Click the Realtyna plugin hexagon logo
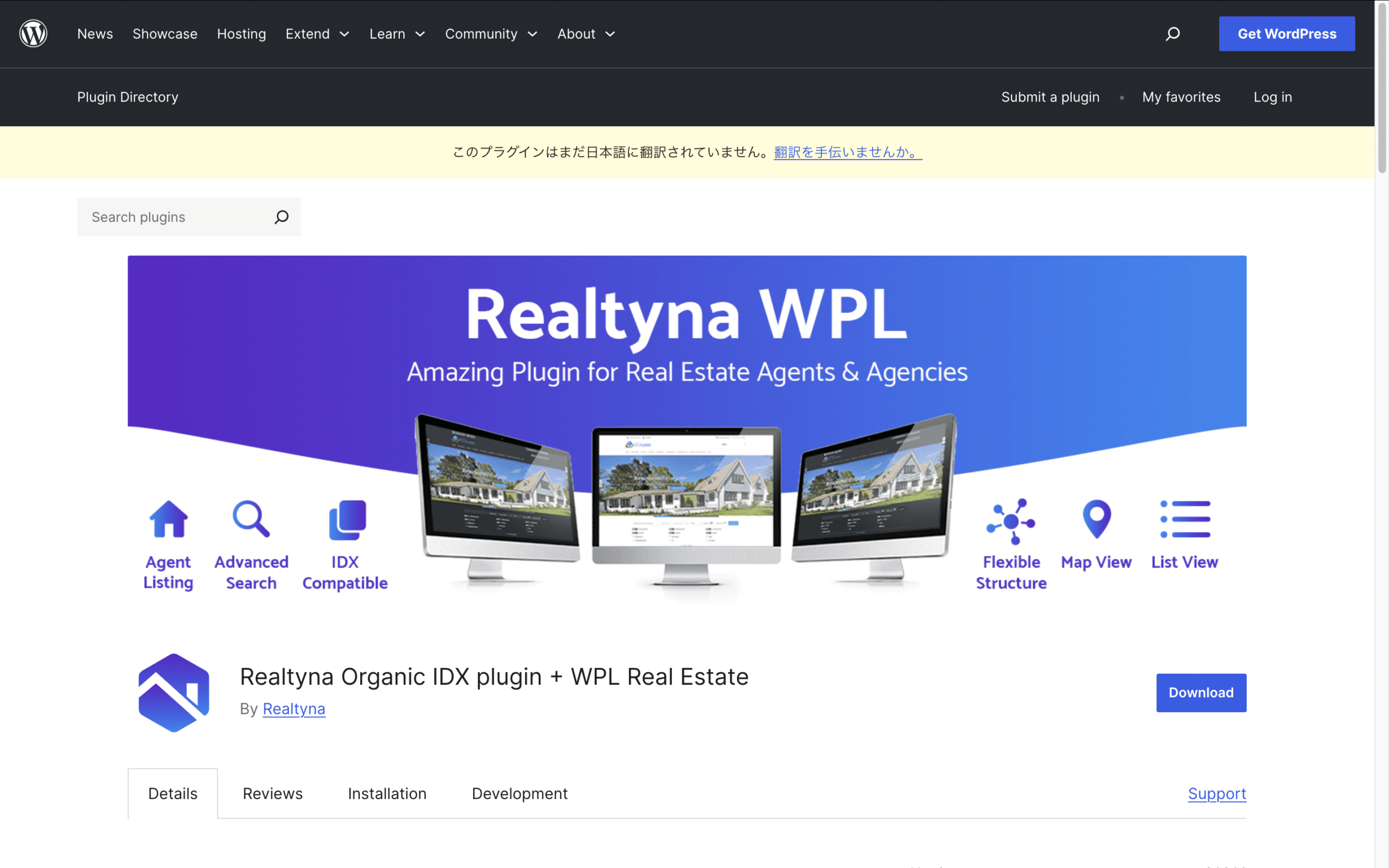 [174, 692]
